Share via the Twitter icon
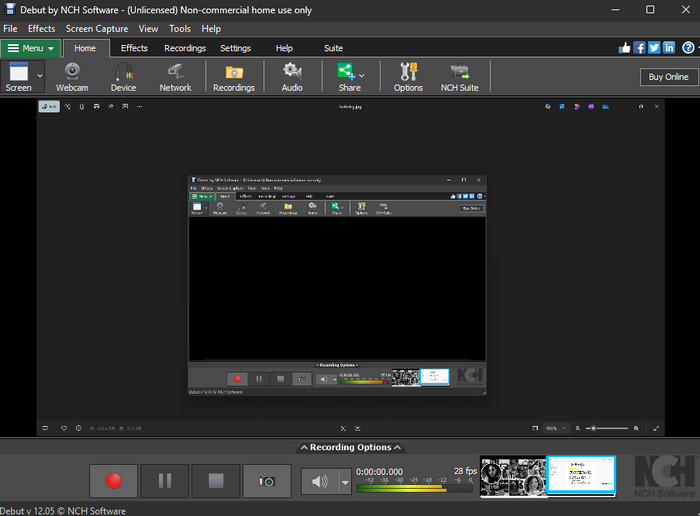The image size is (700, 516). [x=654, y=48]
